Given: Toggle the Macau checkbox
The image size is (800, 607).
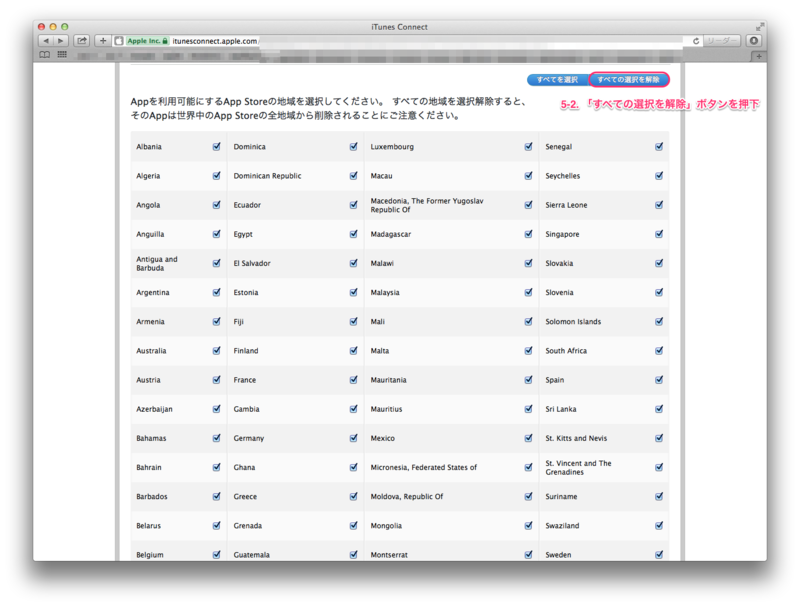Looking at the screenshot, I should point(528,175).
